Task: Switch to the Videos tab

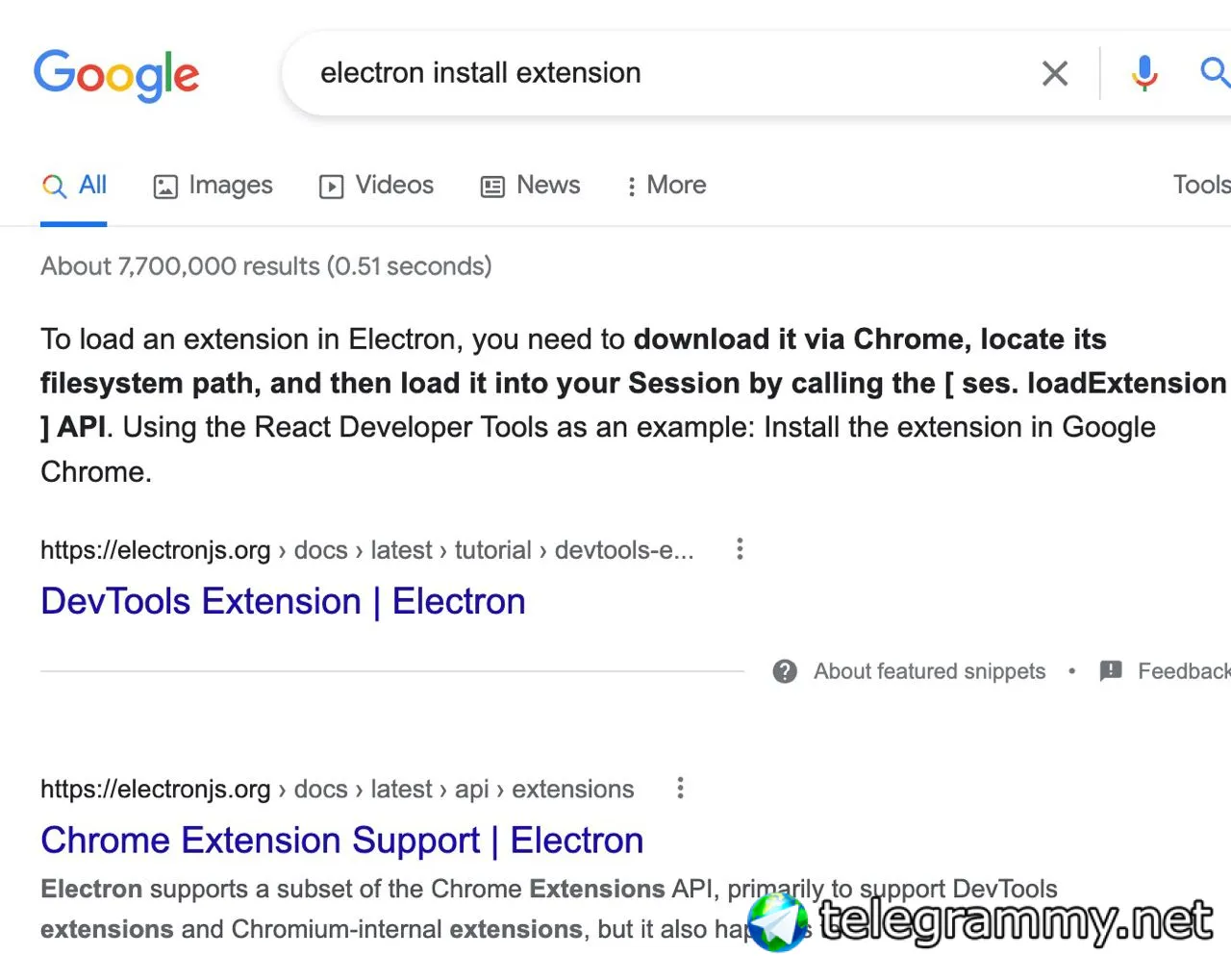Action: pyautogui.click(x=377, y=186)
